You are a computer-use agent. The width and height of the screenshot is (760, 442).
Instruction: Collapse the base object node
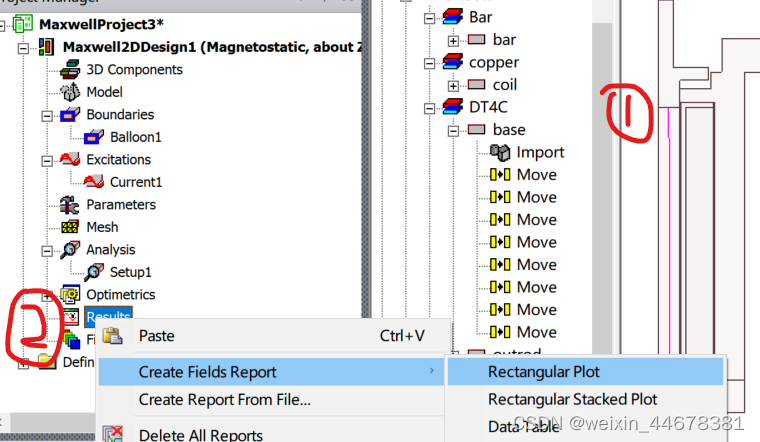click(453, 131)
